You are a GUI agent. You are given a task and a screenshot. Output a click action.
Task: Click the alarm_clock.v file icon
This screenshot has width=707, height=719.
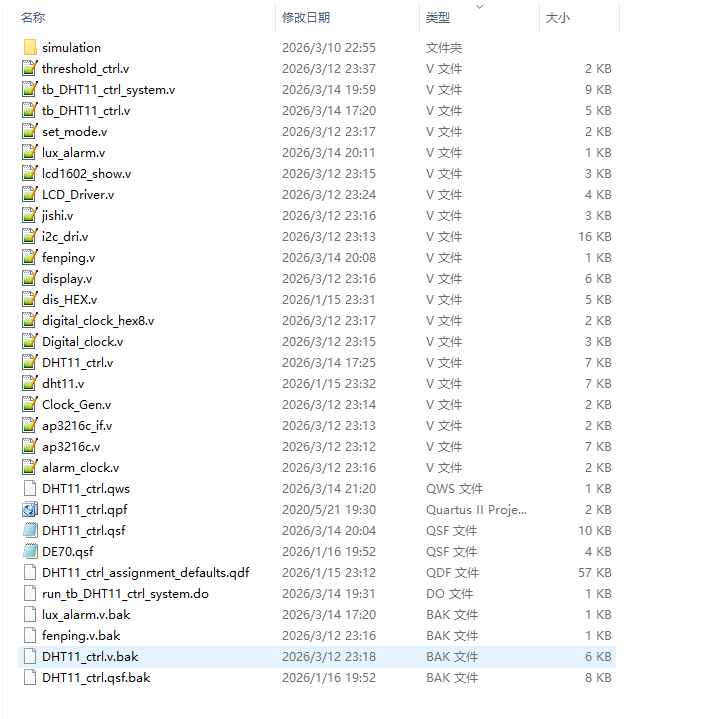[30, 467]
